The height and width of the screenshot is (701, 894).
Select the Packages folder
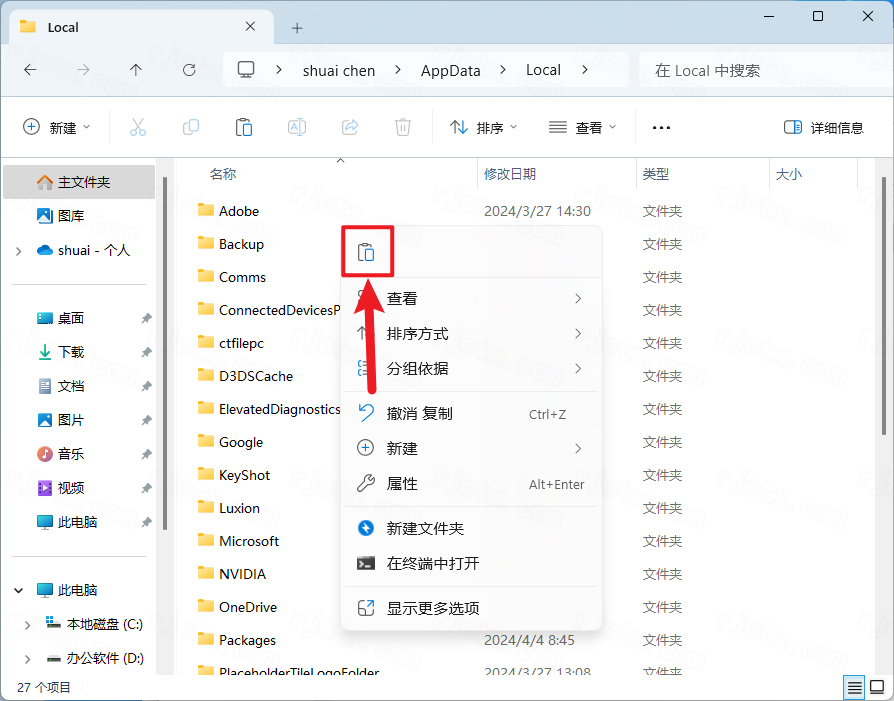(x=237, y=640)
